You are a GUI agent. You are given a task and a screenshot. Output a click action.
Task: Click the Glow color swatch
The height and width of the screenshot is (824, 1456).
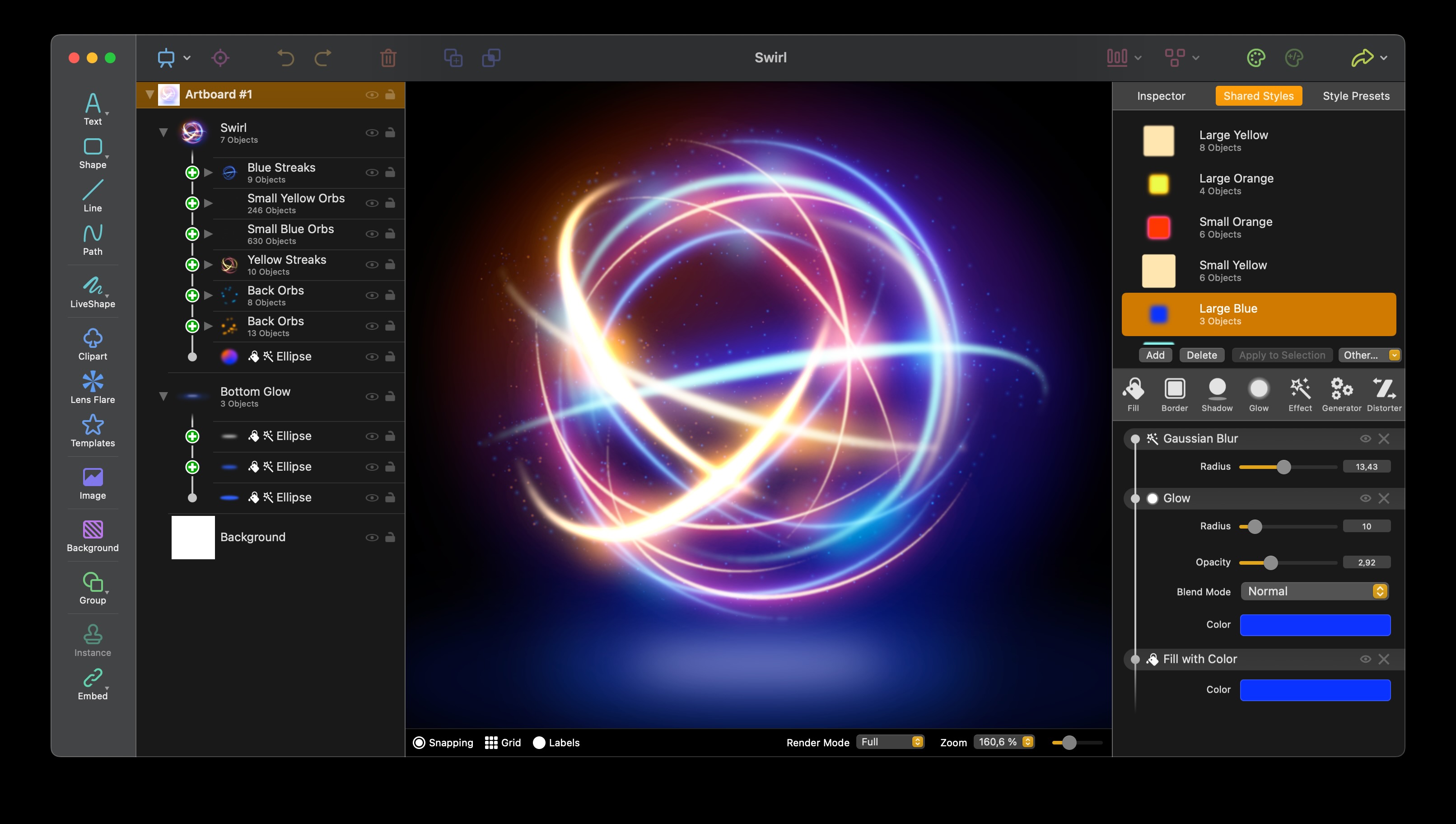(x=1315, y=625)
